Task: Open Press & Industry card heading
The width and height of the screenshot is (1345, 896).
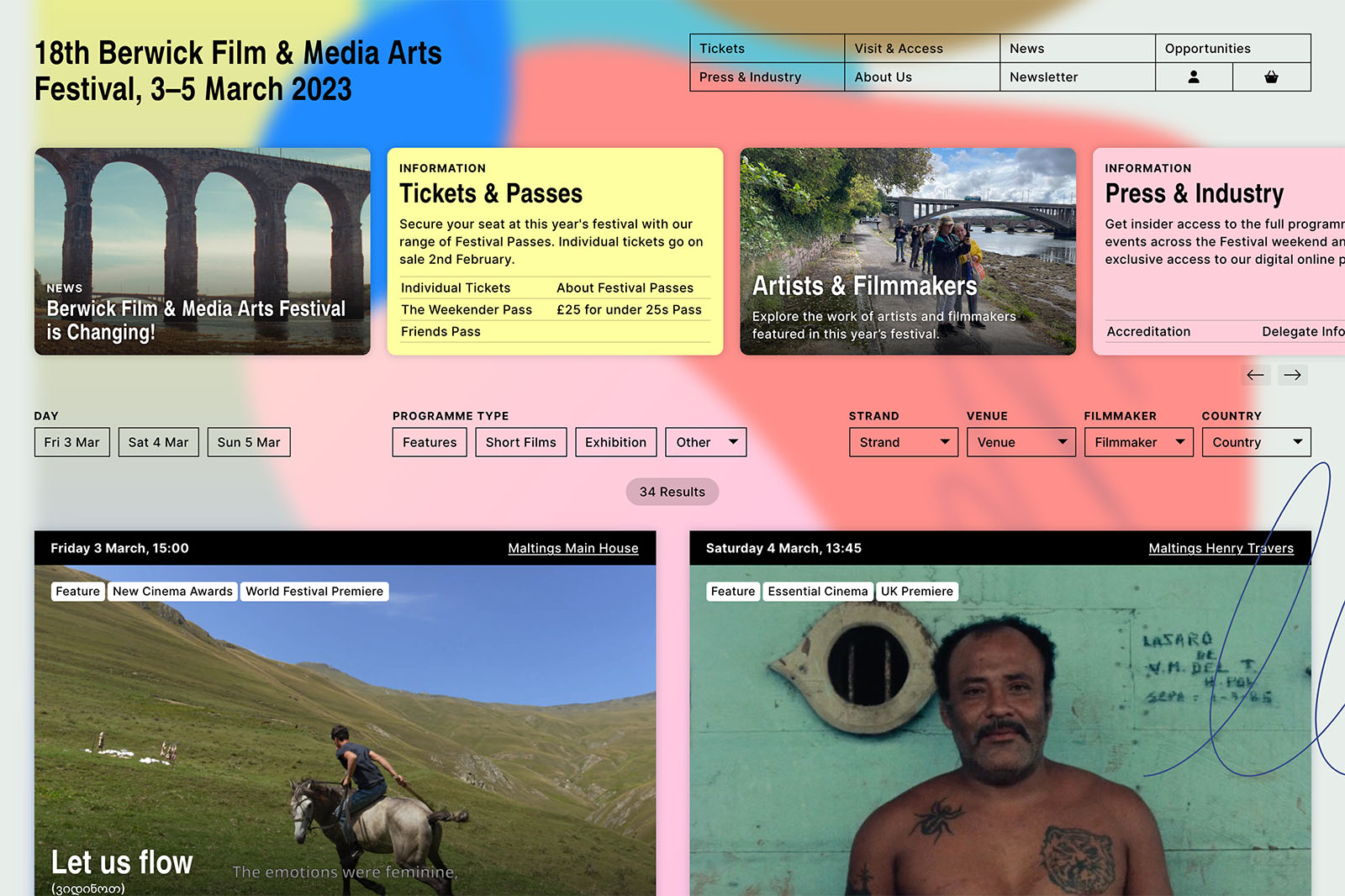Action: click(1195, 193)
